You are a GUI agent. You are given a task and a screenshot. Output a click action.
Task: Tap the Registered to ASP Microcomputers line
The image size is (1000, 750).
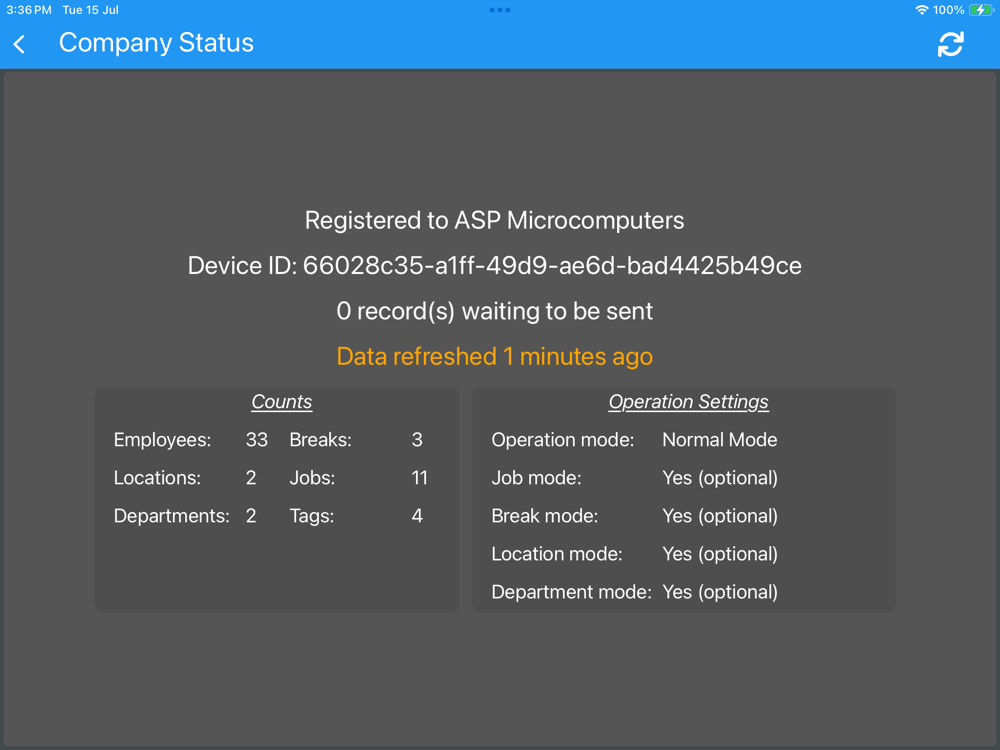[494, 221]
